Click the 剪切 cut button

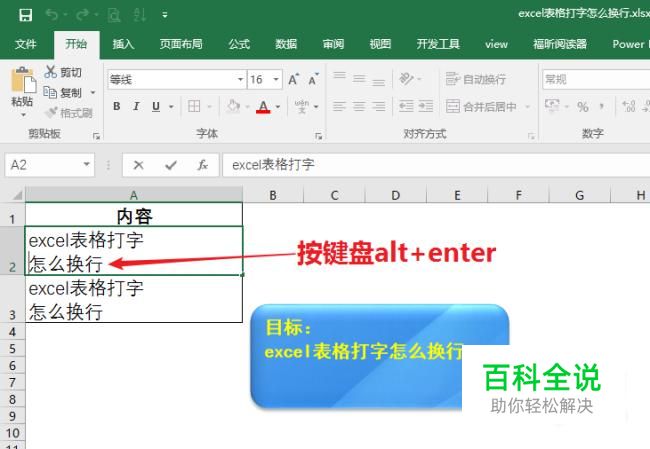(63, 72)
